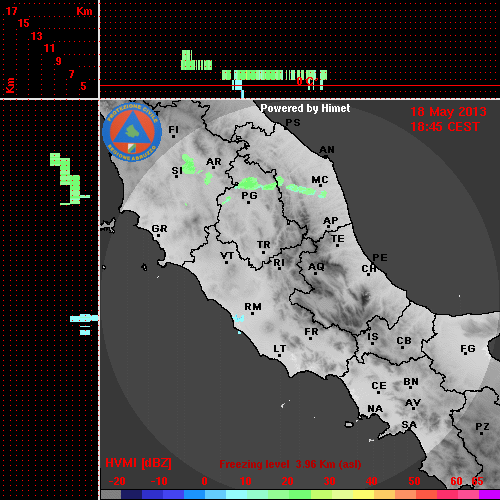Select the SI city label
This screenshot has height=500, width=500.
click(177, 171)
